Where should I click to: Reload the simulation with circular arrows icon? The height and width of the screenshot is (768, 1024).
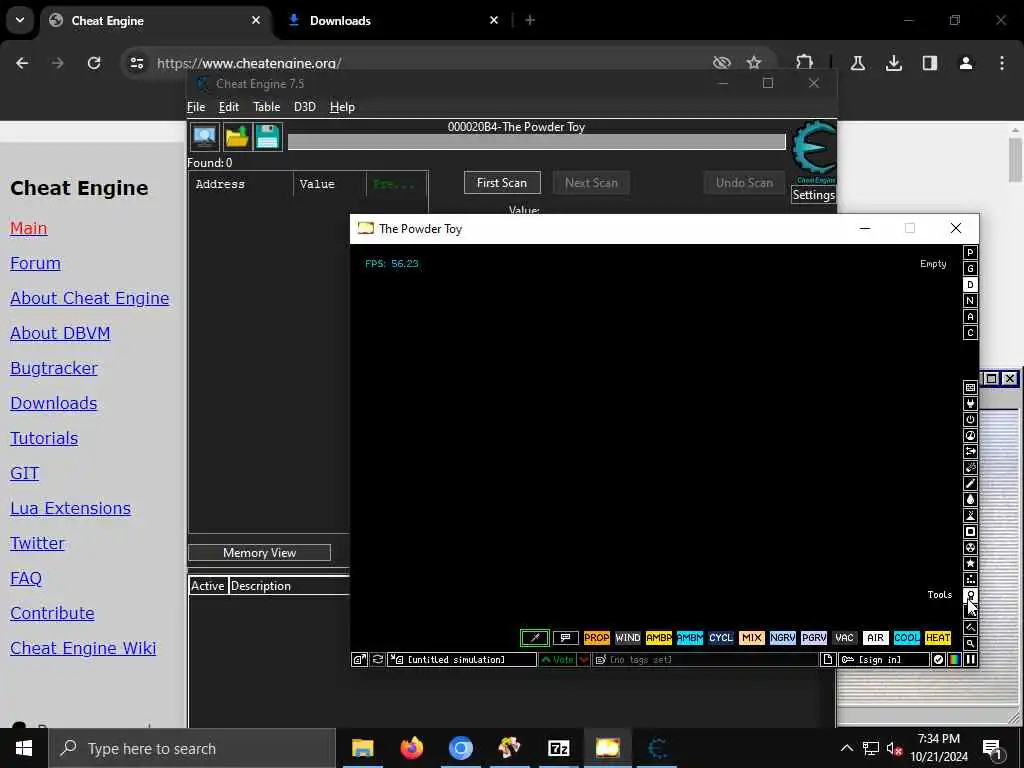377,660
